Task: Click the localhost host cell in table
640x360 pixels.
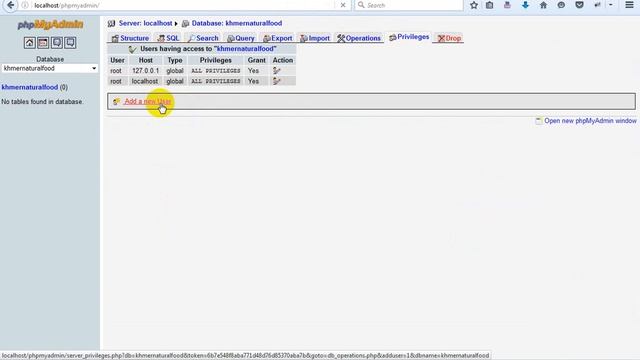Action: tap(144, 81)
